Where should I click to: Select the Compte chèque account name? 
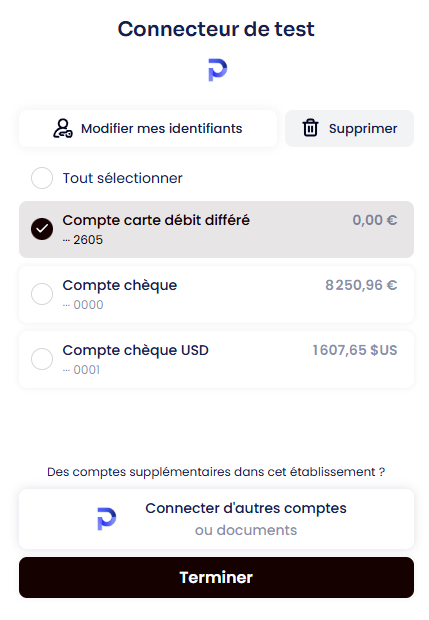click(x=120, y=285)
